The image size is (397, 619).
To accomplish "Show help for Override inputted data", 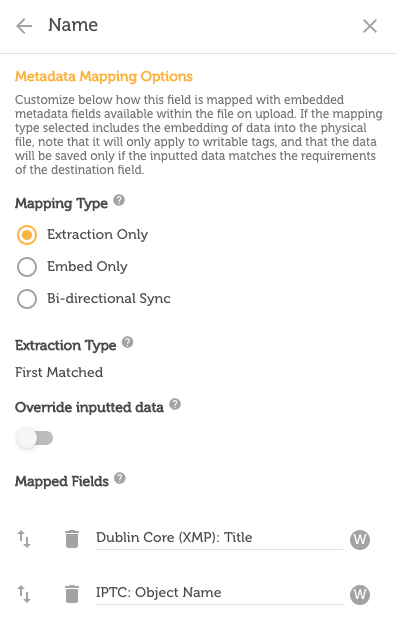I will tap(175, 404).
